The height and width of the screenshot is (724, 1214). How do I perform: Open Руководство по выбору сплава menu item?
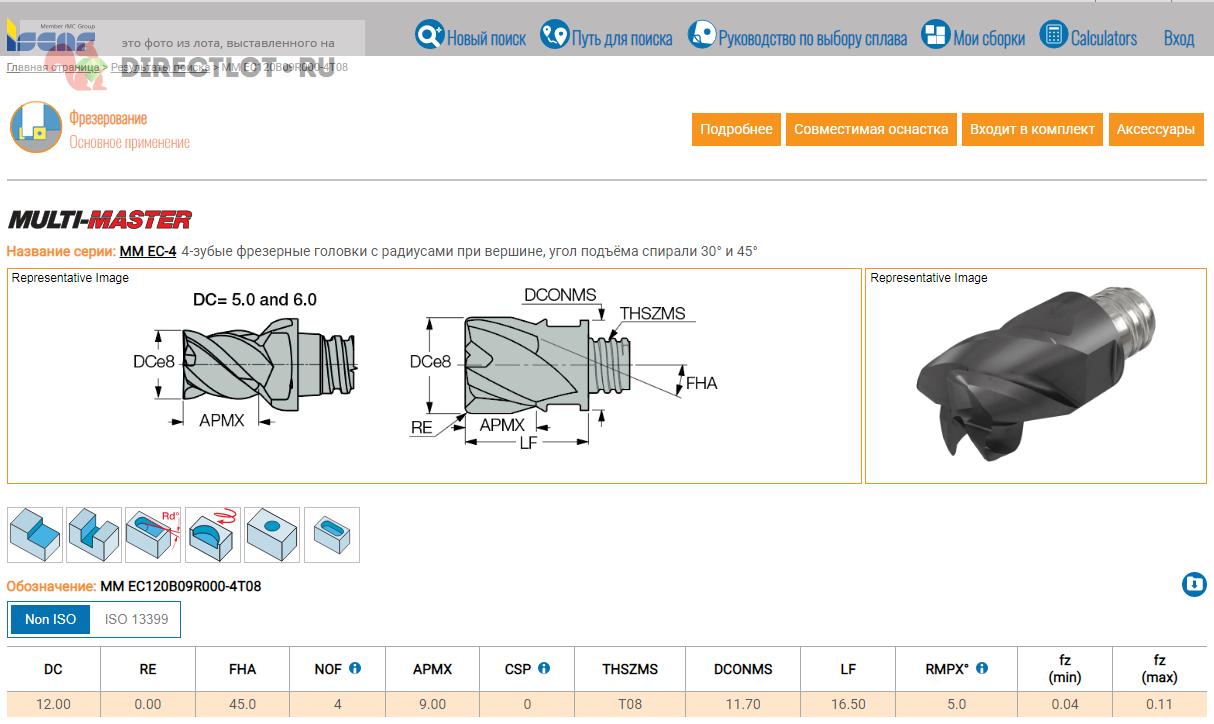coord(813,39)
